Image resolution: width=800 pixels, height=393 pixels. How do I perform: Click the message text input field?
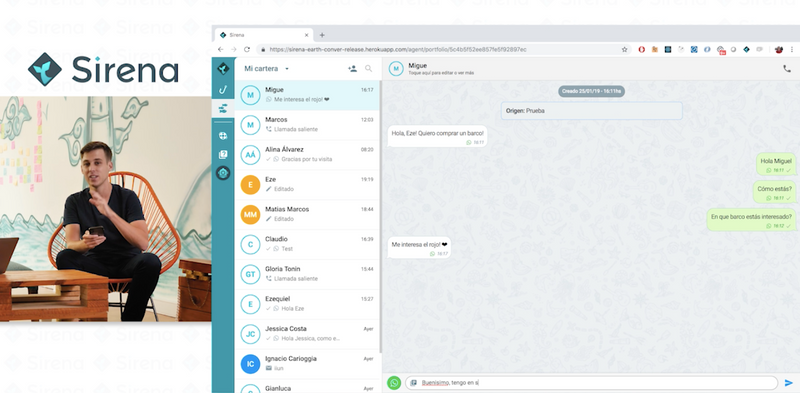pos(591,383)
